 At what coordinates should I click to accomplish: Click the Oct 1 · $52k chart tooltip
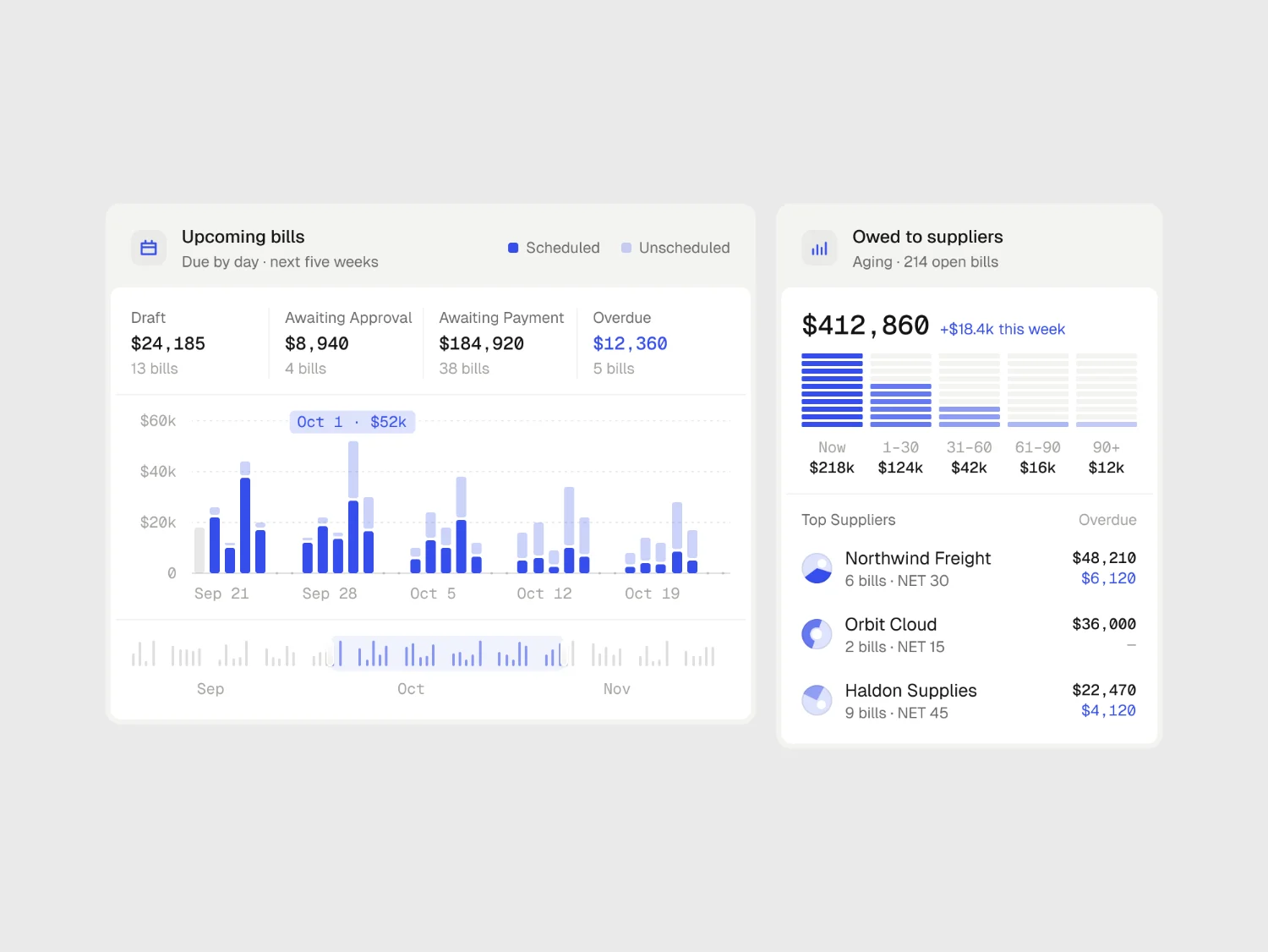point(353,422)
